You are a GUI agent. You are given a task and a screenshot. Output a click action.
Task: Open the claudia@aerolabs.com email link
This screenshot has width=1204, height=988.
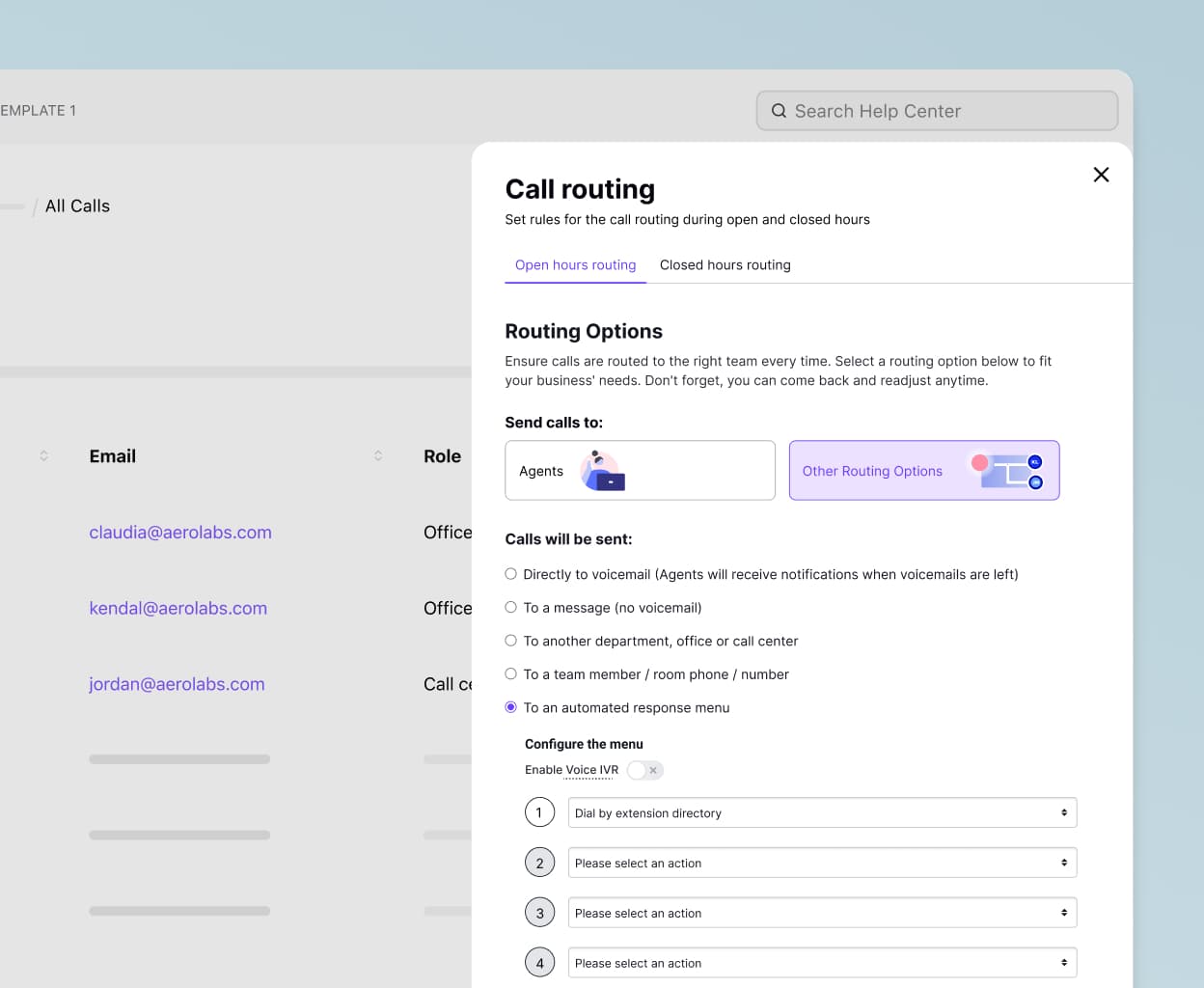[x=180, y=533]
